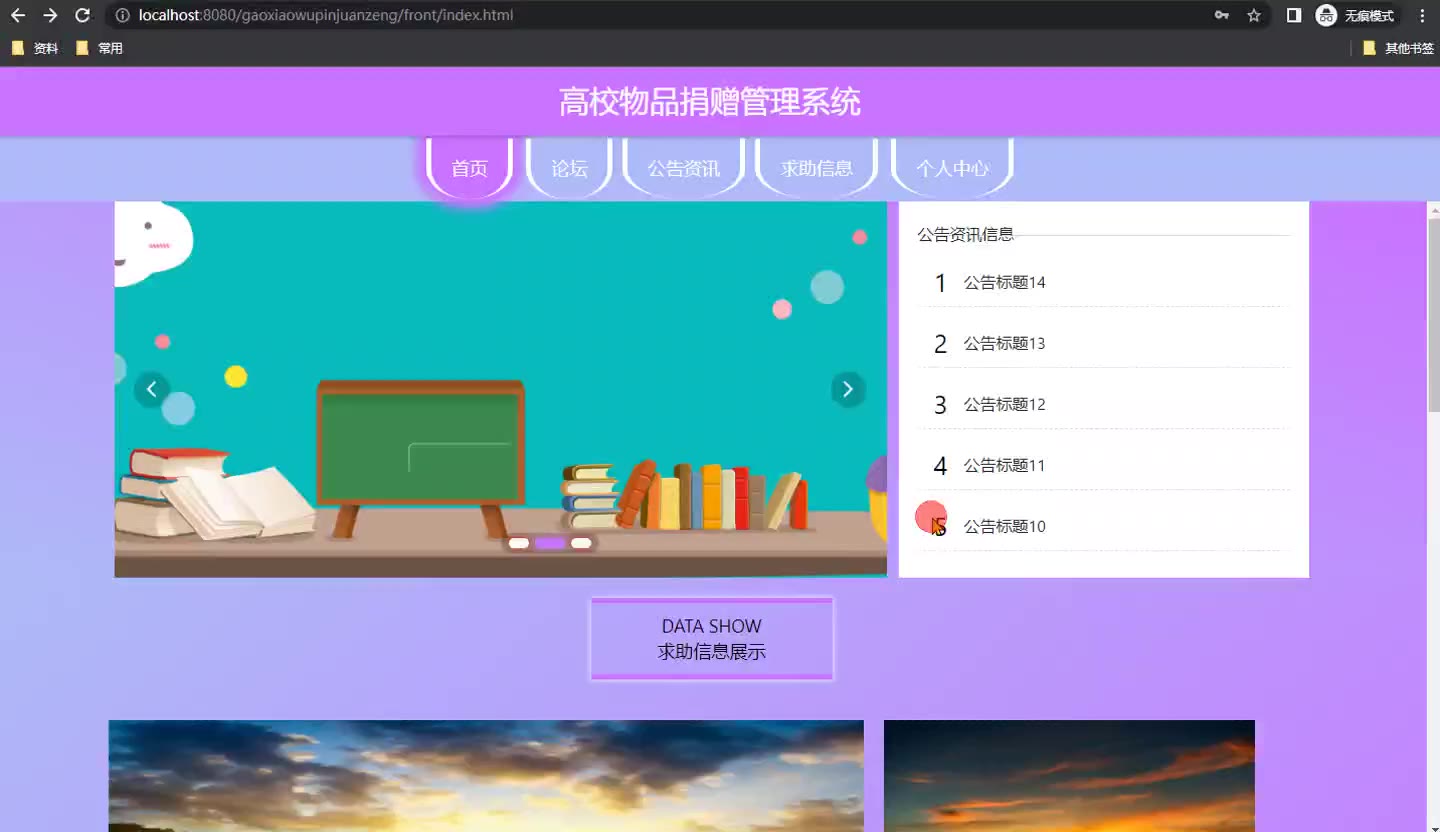This screenshot has width=1440, height=832.
Task: Switch to 公告资讯 tab
Action: pyautogui.click(x=684, y=168)
